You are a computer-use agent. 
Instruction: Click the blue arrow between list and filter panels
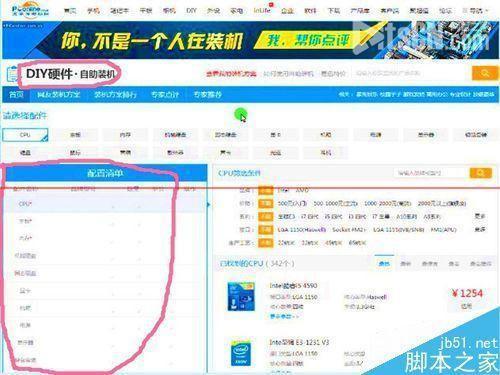click(x=209, y=204)
